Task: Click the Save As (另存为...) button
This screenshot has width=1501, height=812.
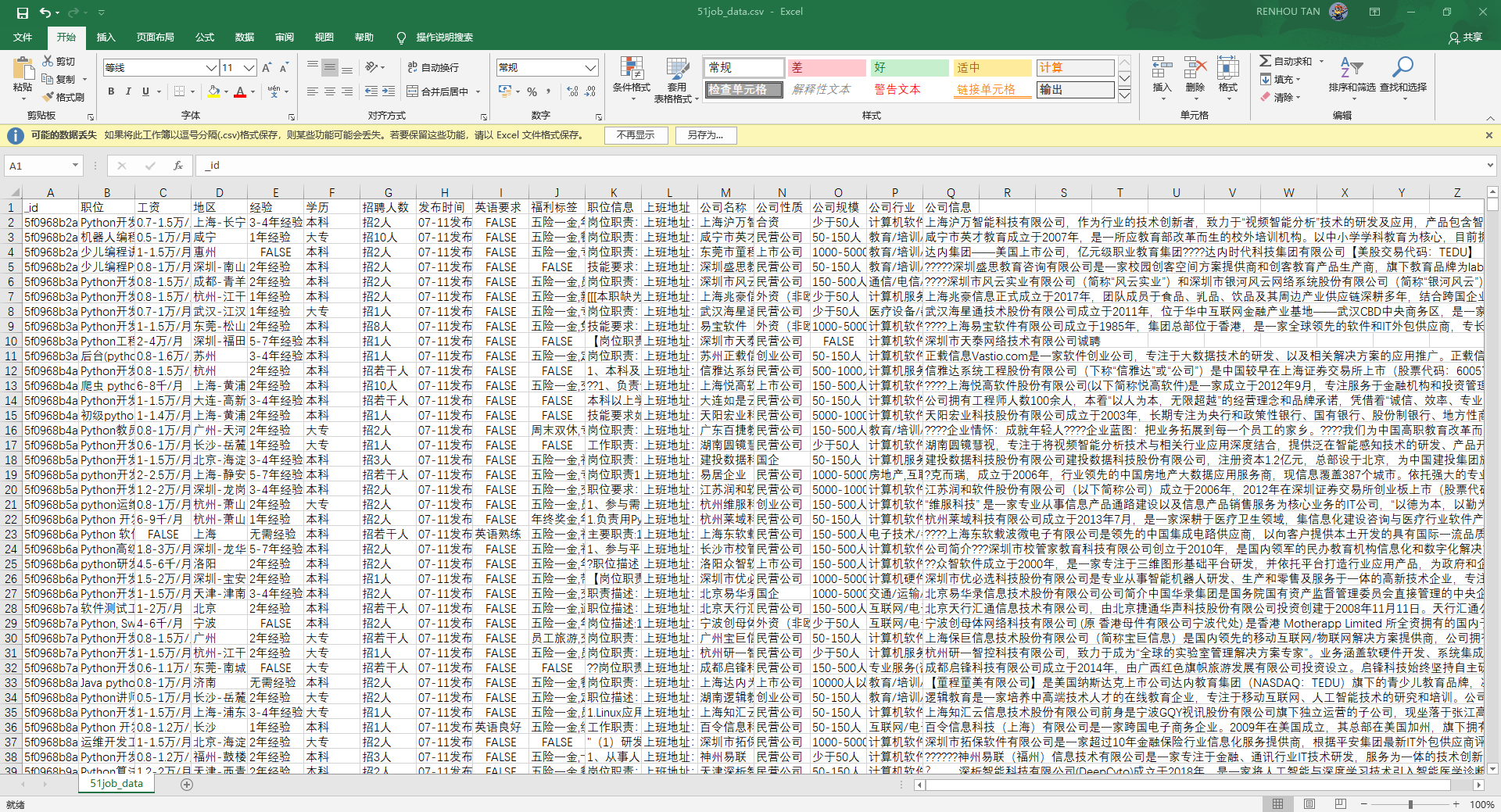Action: (705, 135)
